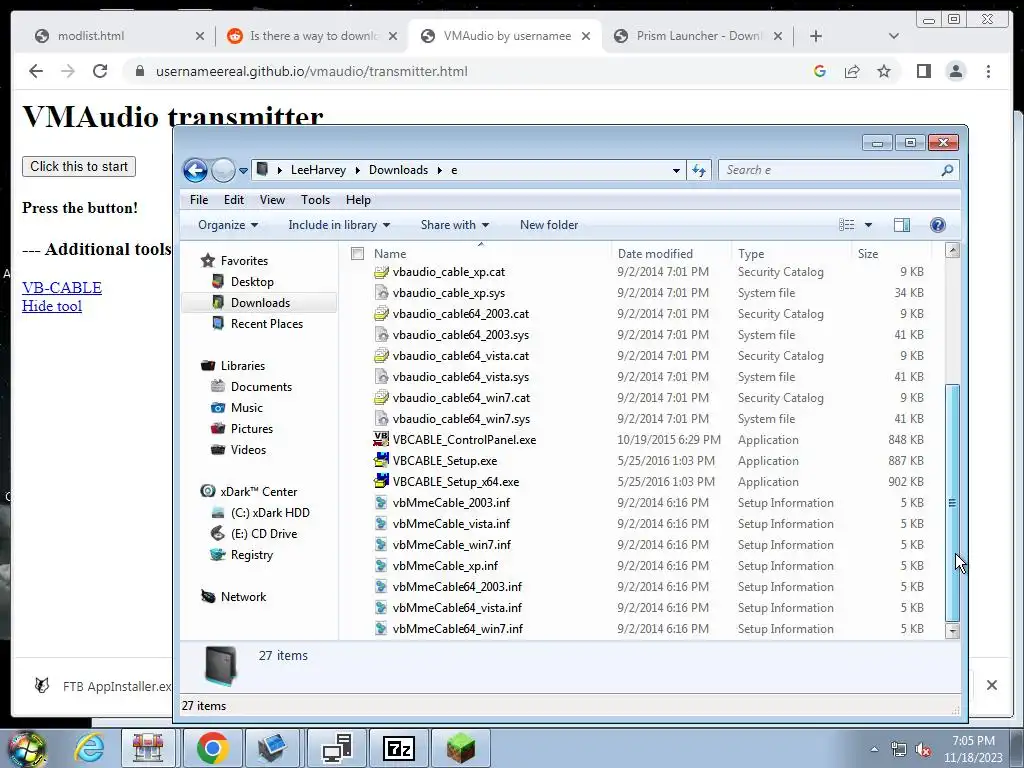1024x768 pixels.
Task: Open the view options dropdown arrow
Action: [x=868, y=225]
